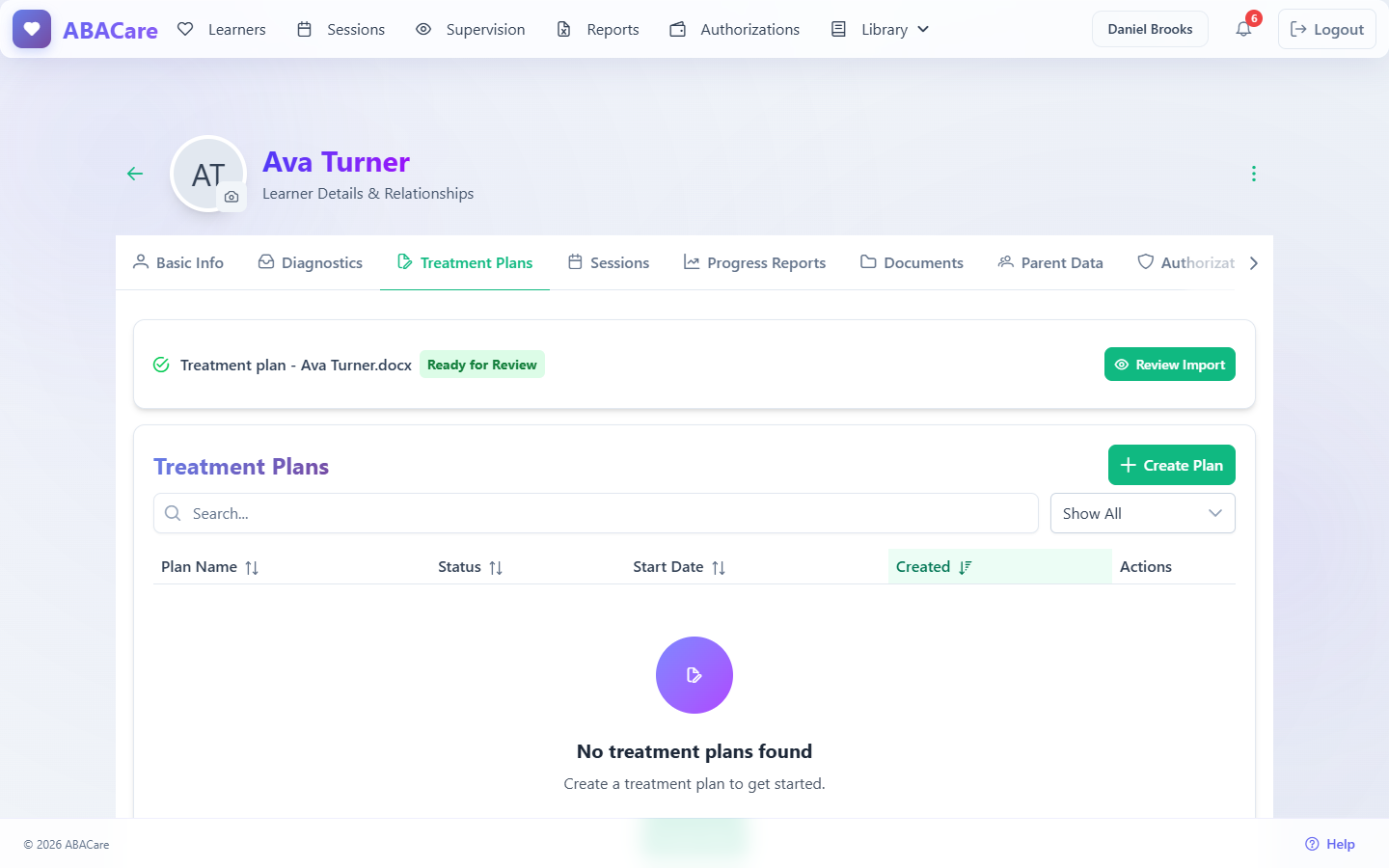The image size is (1389, 868).
Task: Go to the Learners page
Action: pyautogui.click(x=221, y=29)
